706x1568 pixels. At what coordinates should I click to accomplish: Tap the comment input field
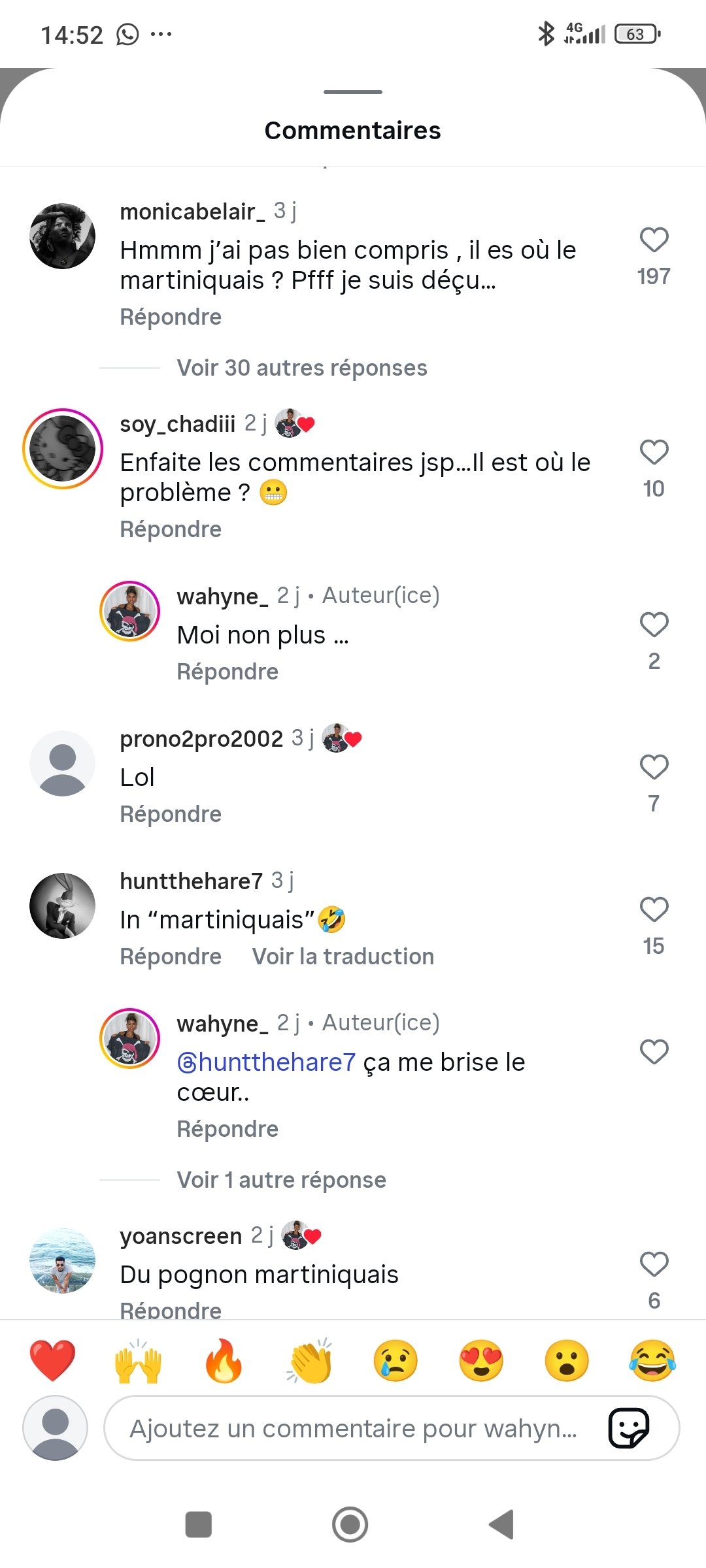pyautogui.click(x=353, y=1428)
